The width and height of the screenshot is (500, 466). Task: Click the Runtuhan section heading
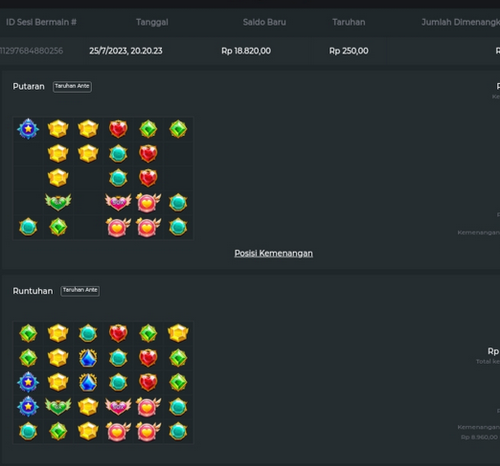click(33, 291)
